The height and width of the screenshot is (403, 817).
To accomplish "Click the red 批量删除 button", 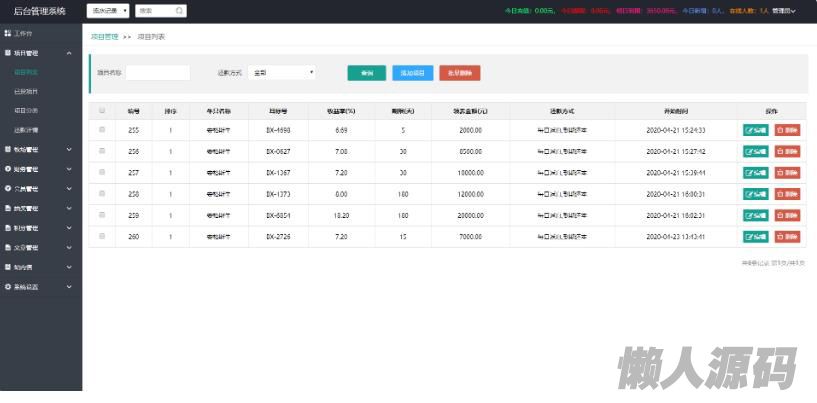I will point(460,73).
